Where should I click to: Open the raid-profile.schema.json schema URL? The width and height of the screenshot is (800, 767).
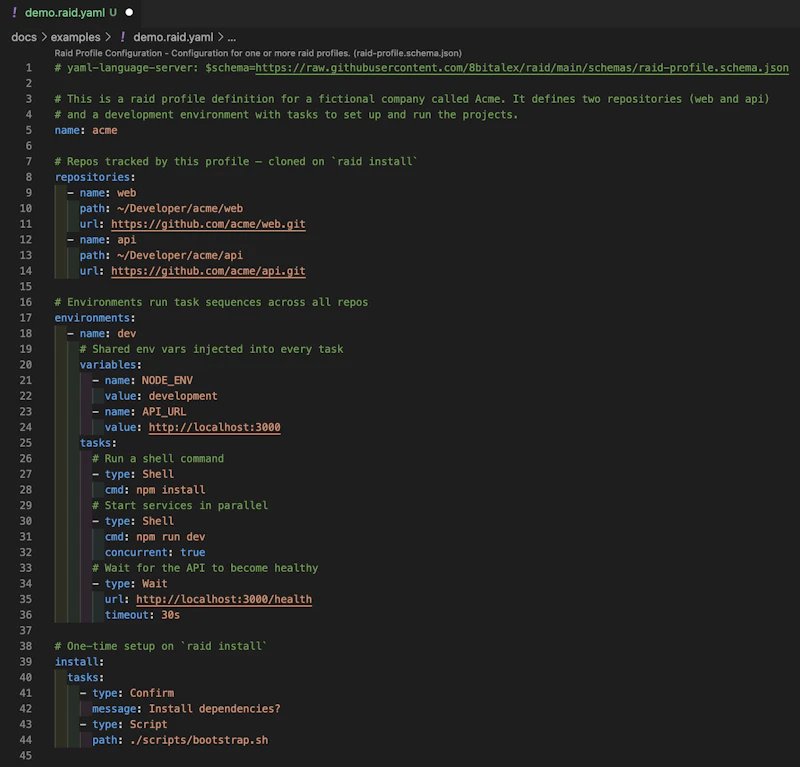[522, 68]
